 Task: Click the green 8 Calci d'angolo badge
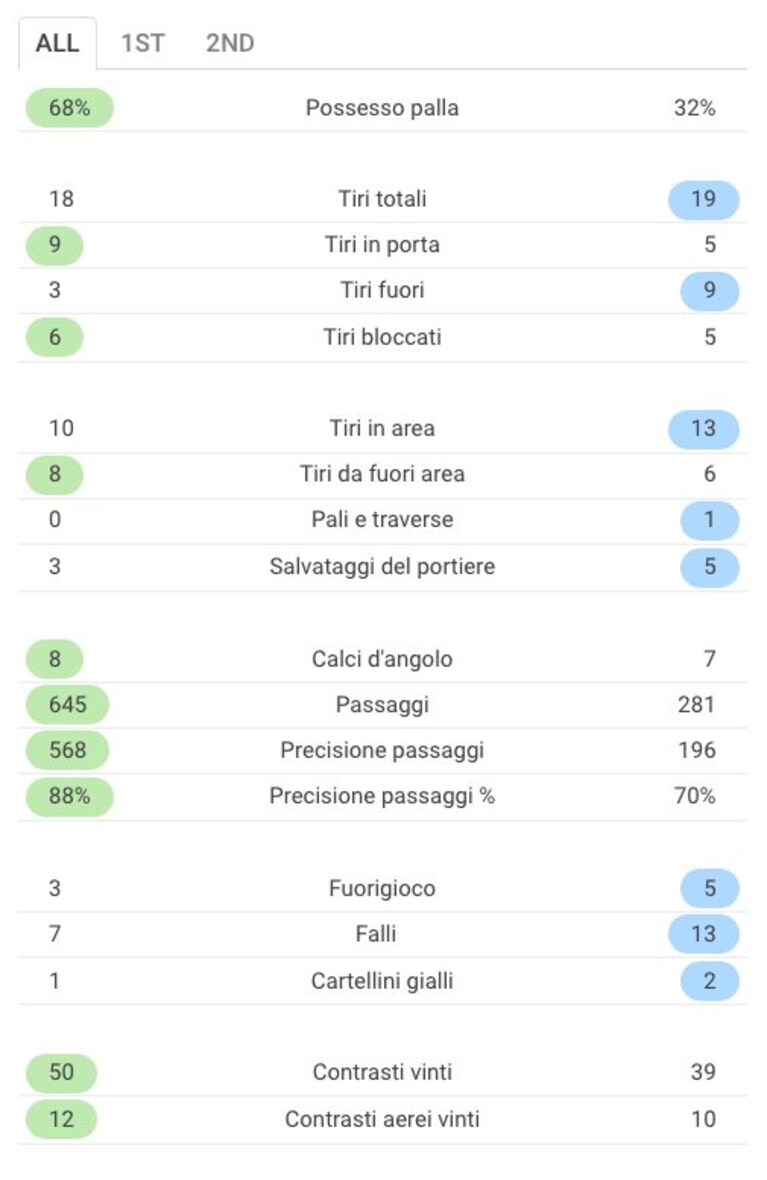(54, 659)
